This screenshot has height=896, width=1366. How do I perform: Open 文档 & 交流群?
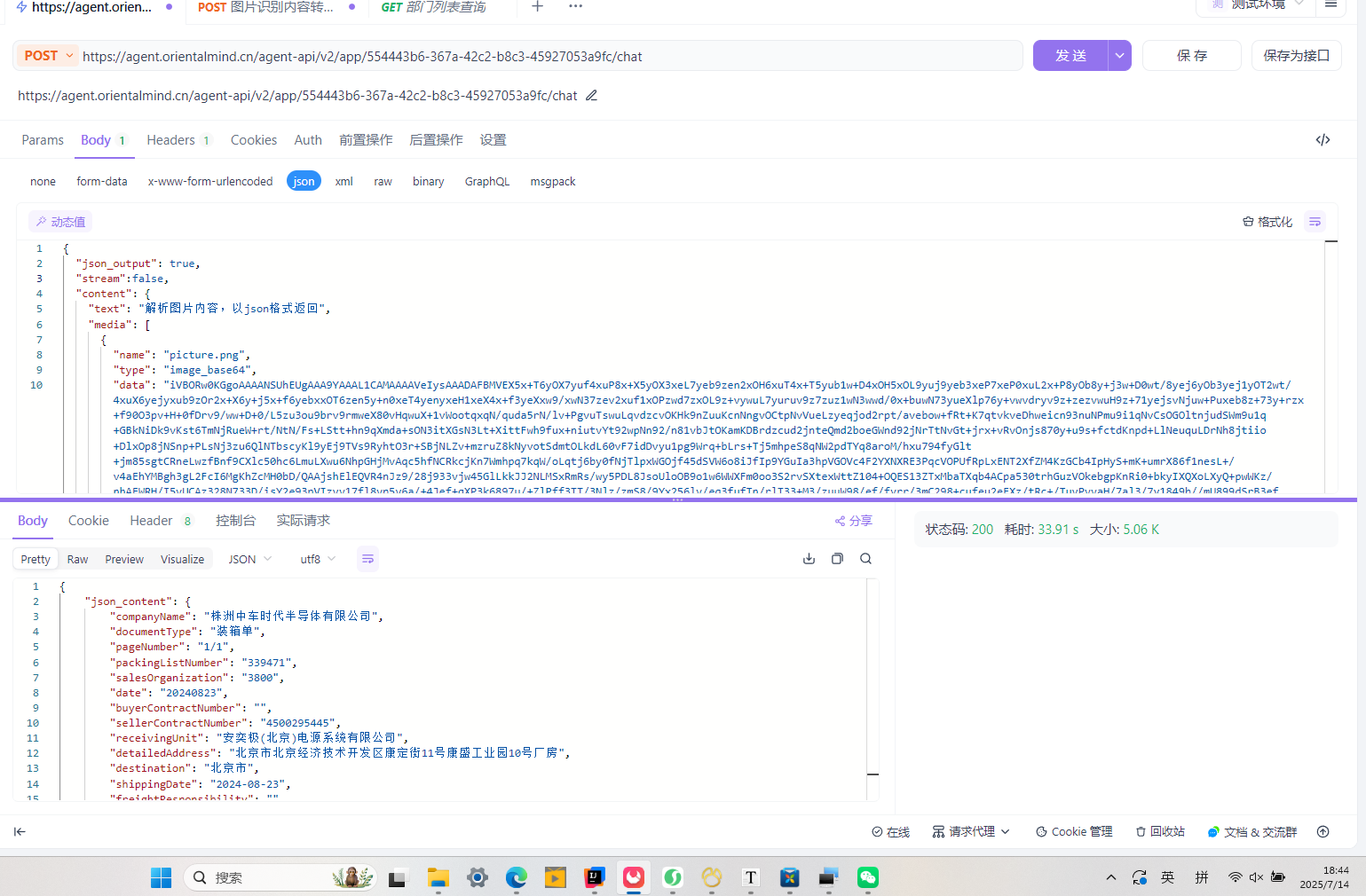(x=1252, y=831)
